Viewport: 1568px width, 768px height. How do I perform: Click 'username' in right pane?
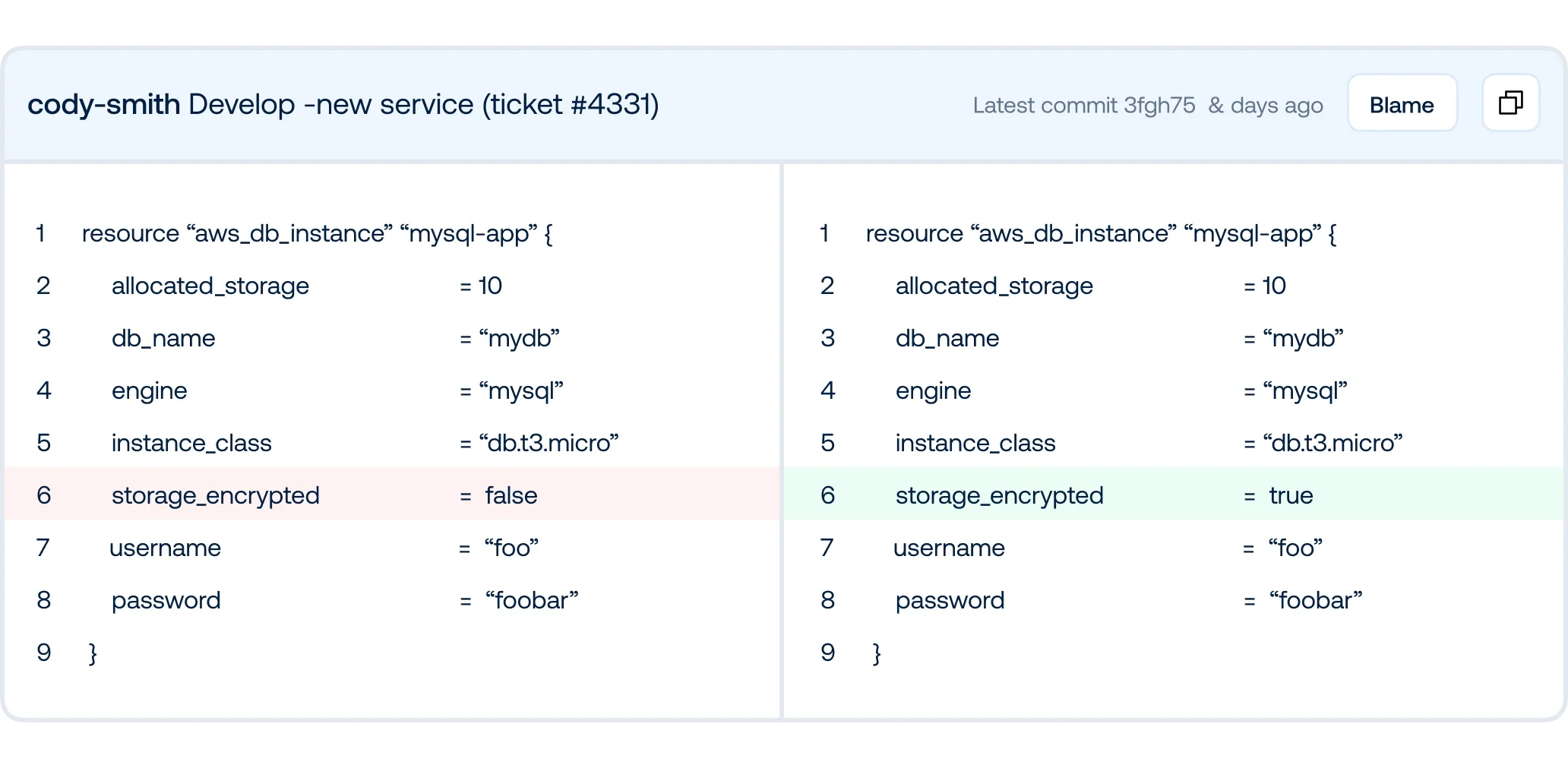[x=949, y=548]
